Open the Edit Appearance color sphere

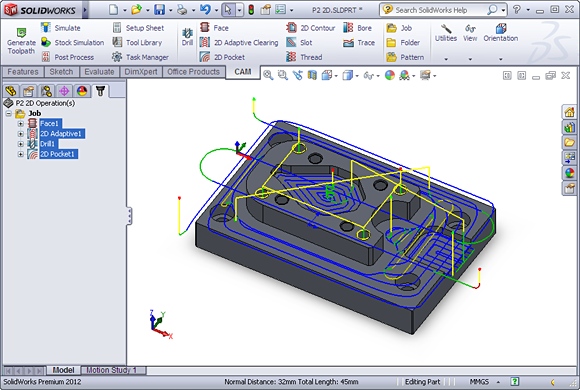pos(390,75)
